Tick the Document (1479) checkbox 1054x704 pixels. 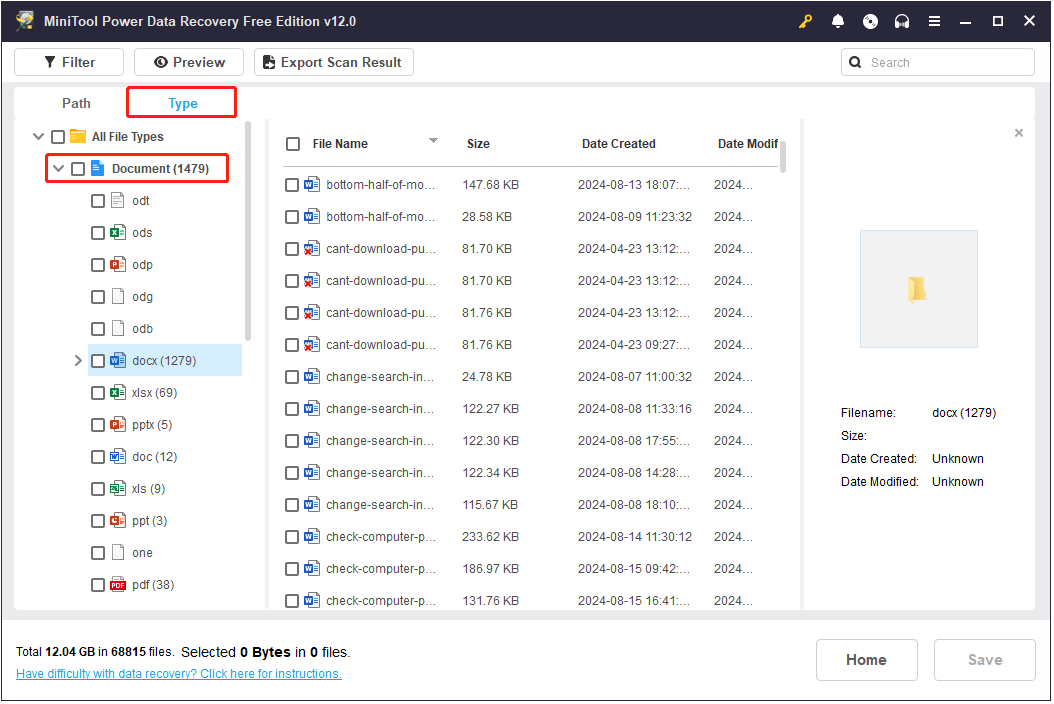78,169
